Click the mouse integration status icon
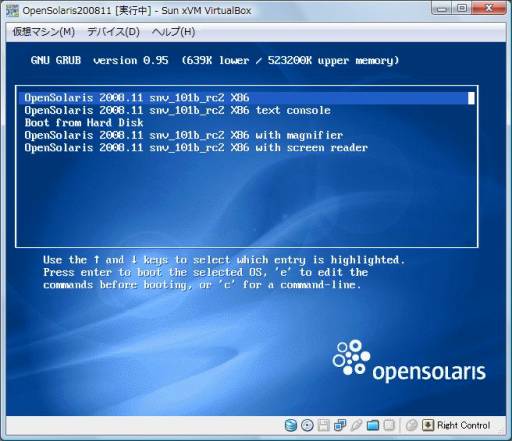This screenshot has height=441, width=512. (x=412, y=425)
